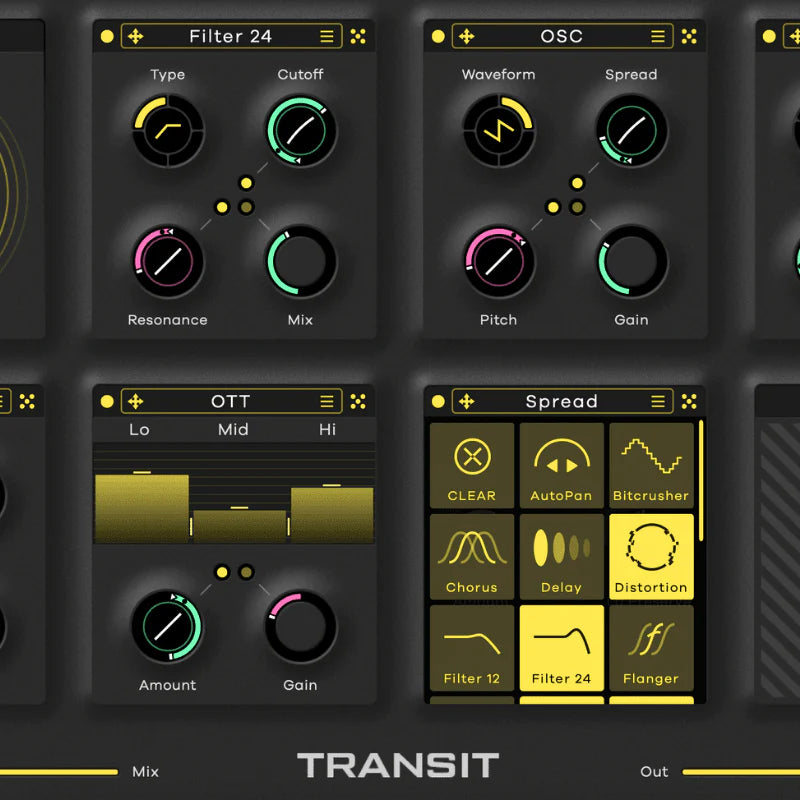The image size is (800, 800).
Task: Click the OSC Waveform selector knob
Action: pyautogui.click(x=499, y=131)
